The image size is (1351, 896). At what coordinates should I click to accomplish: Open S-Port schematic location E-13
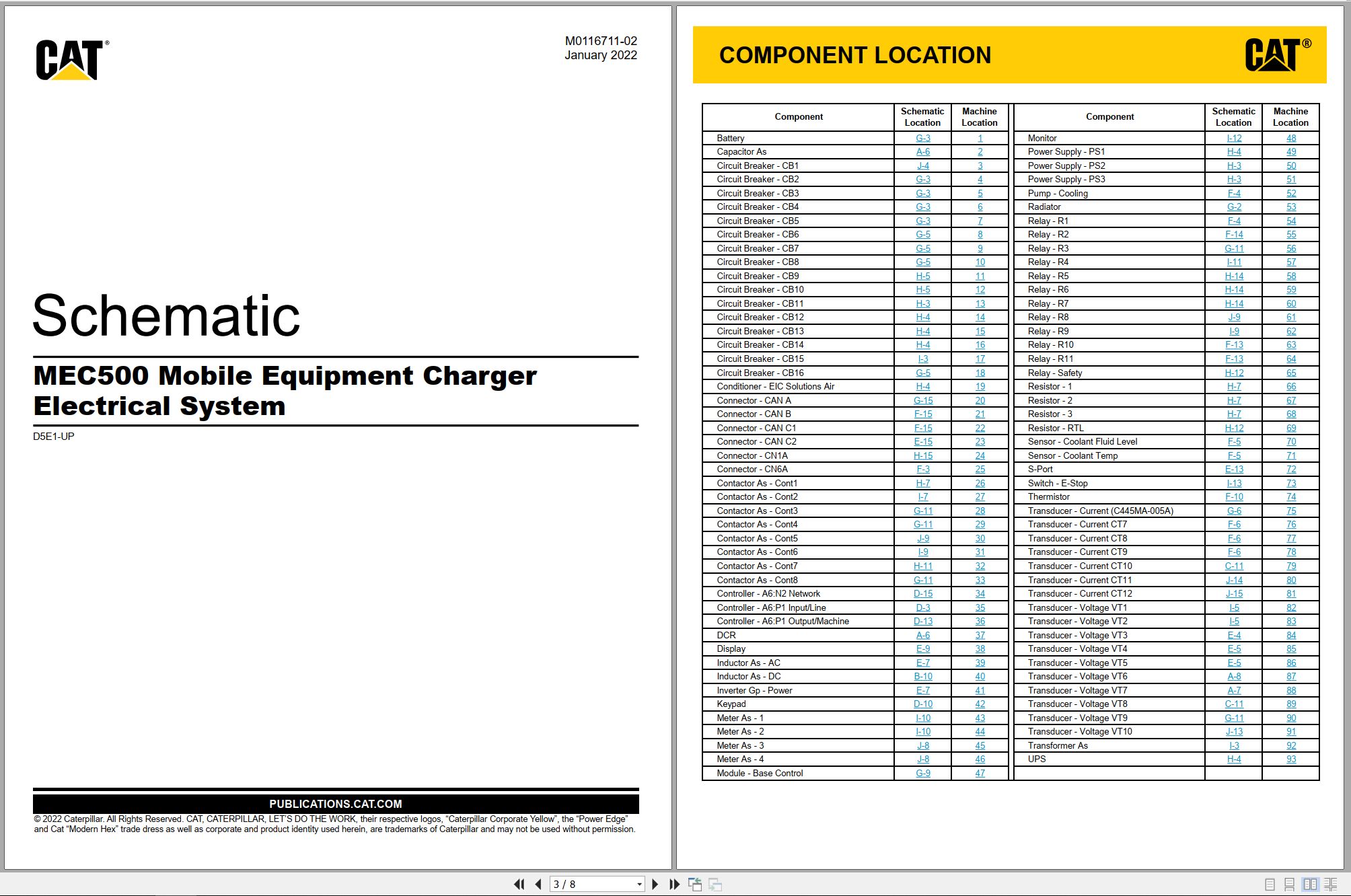coord(1234,469)
